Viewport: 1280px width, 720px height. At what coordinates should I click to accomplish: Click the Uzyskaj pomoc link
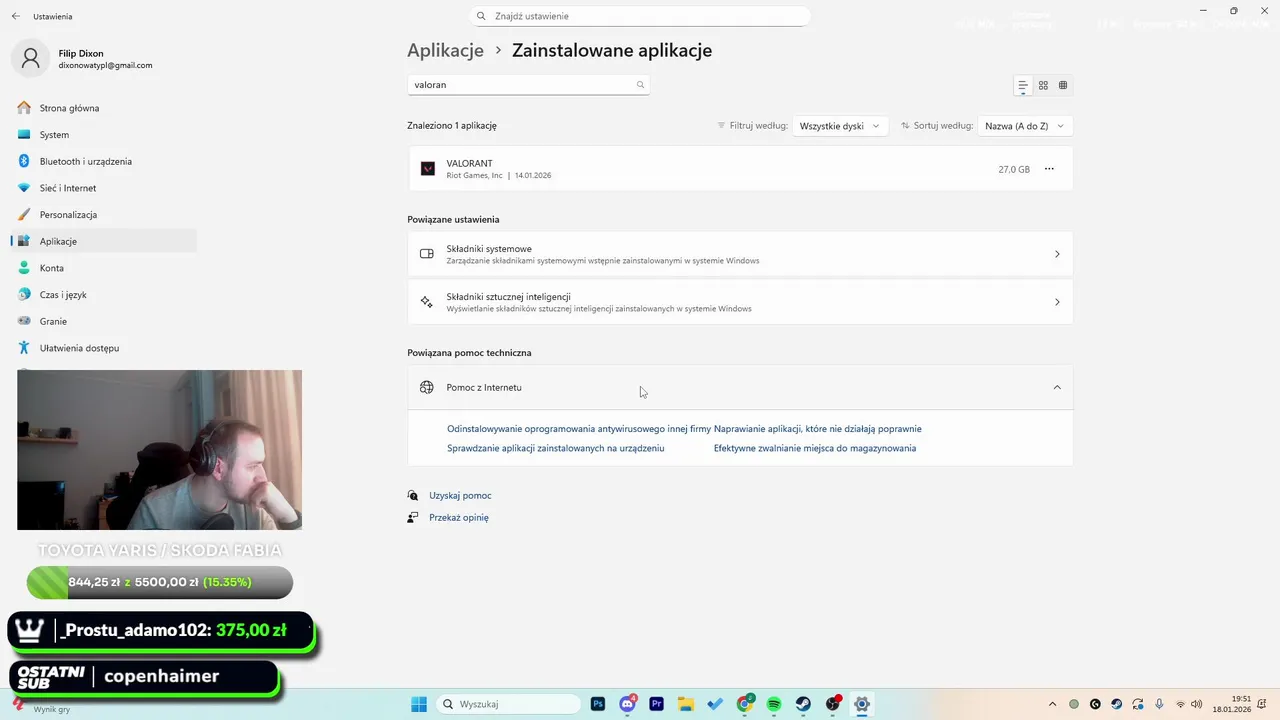click(460, 496)
